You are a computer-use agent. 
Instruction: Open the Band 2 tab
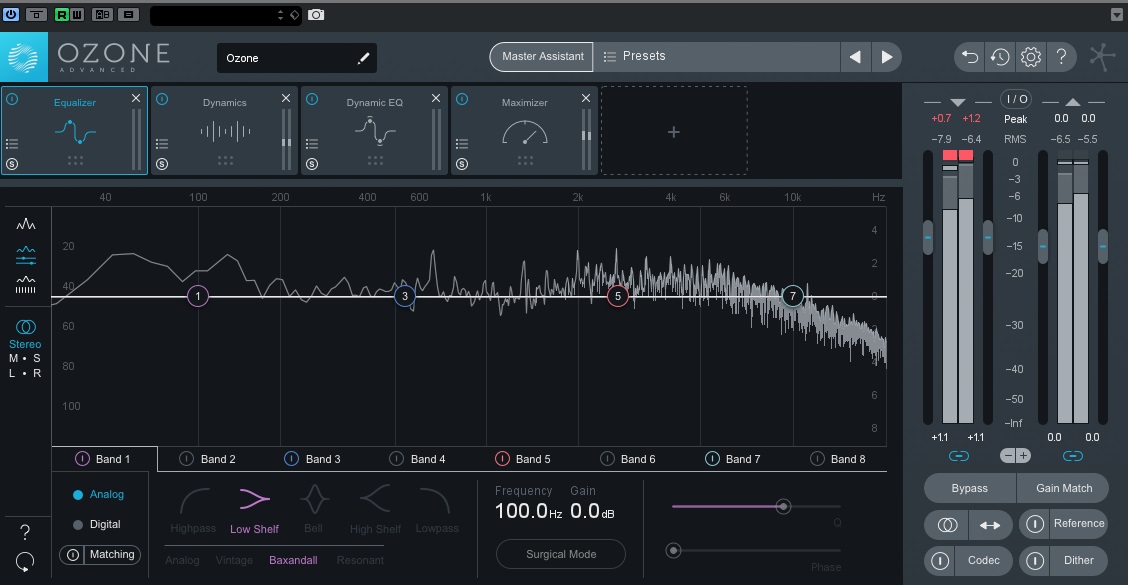pyautogui.click(x=208, y=459)
